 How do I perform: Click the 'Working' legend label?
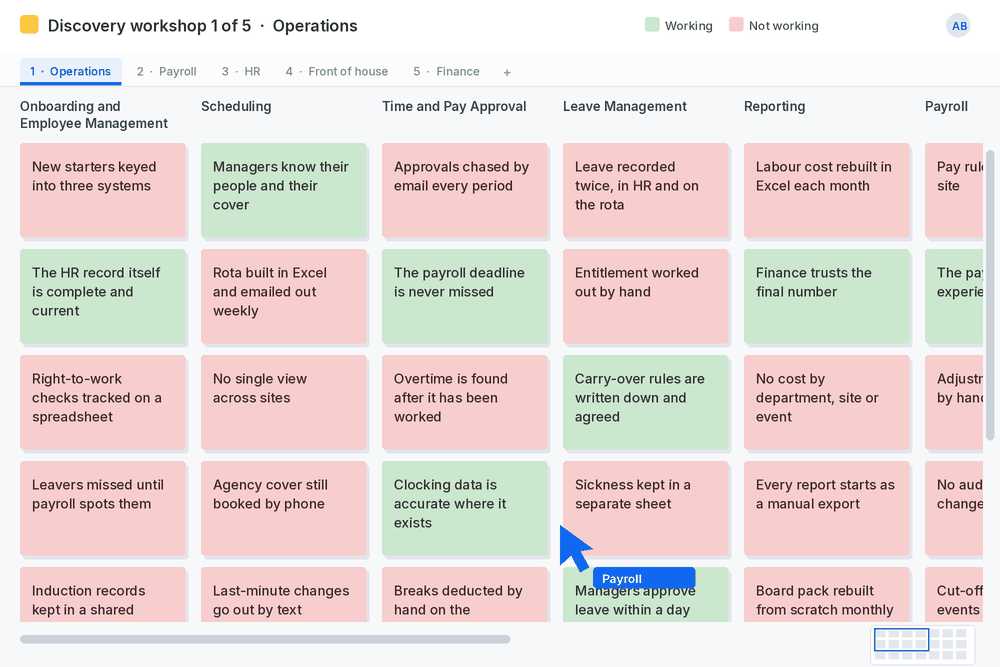tap(689, 26)
